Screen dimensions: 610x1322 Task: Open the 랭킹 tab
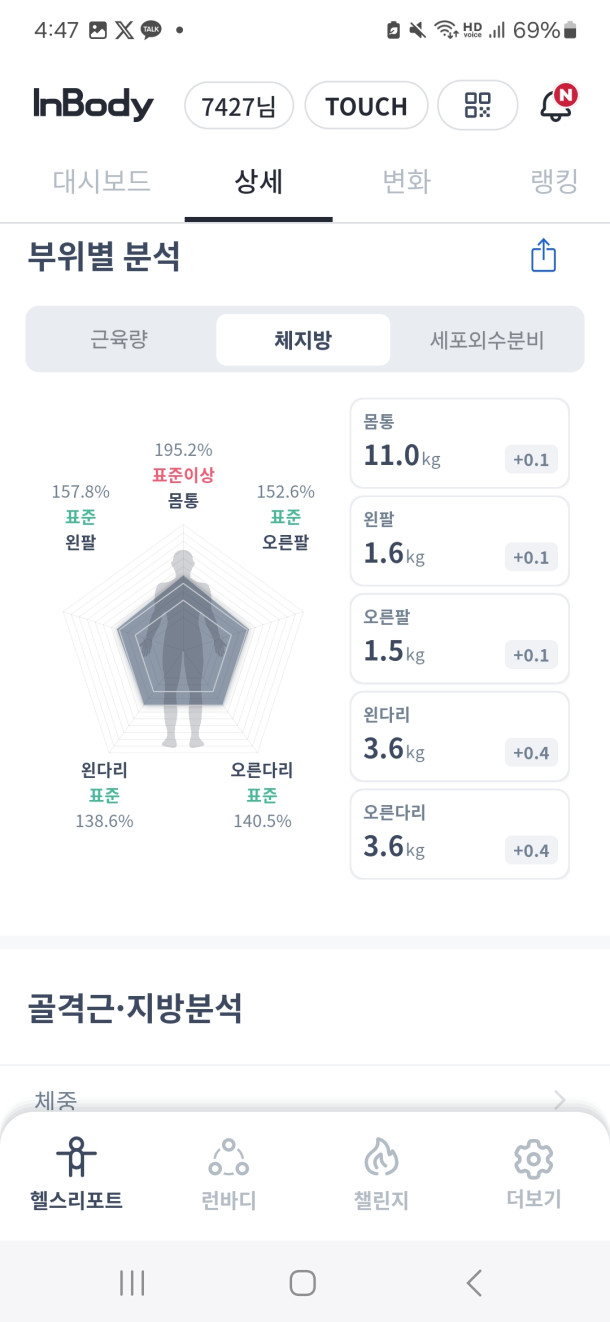tap(555, 182)
